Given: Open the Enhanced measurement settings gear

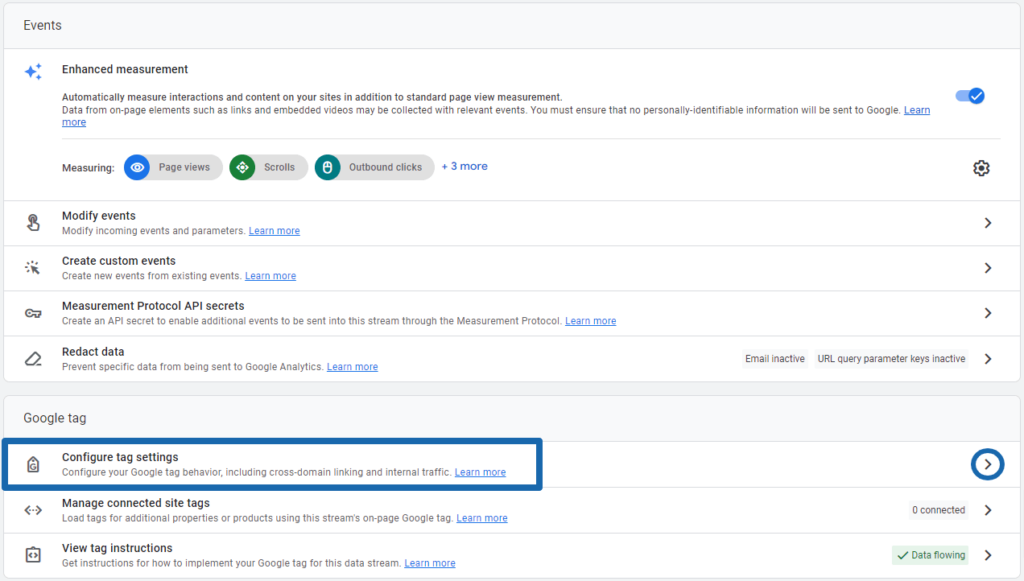Looking at the screenshot, I should click(981, 167).
